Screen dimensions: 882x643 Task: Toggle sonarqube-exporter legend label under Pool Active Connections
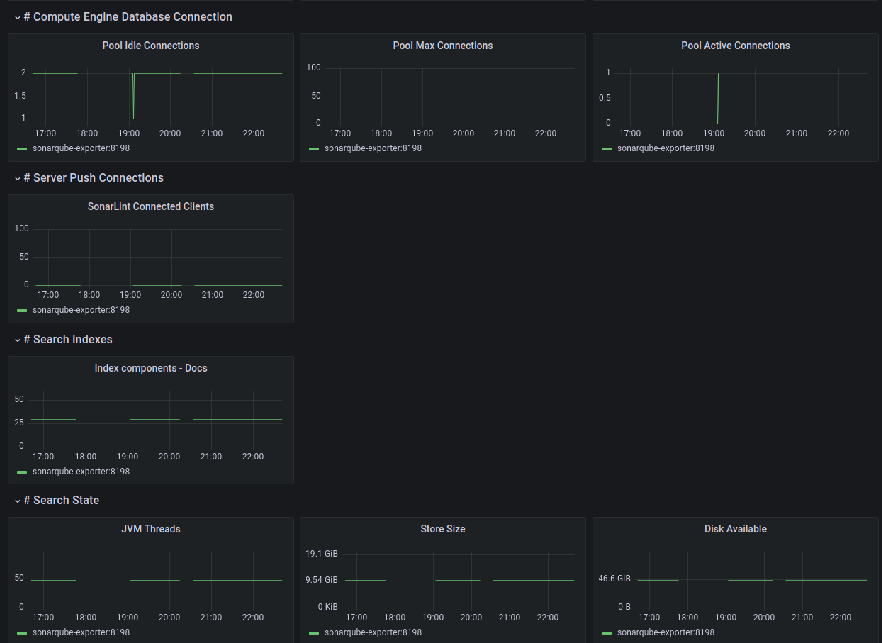tap(666, 148)
